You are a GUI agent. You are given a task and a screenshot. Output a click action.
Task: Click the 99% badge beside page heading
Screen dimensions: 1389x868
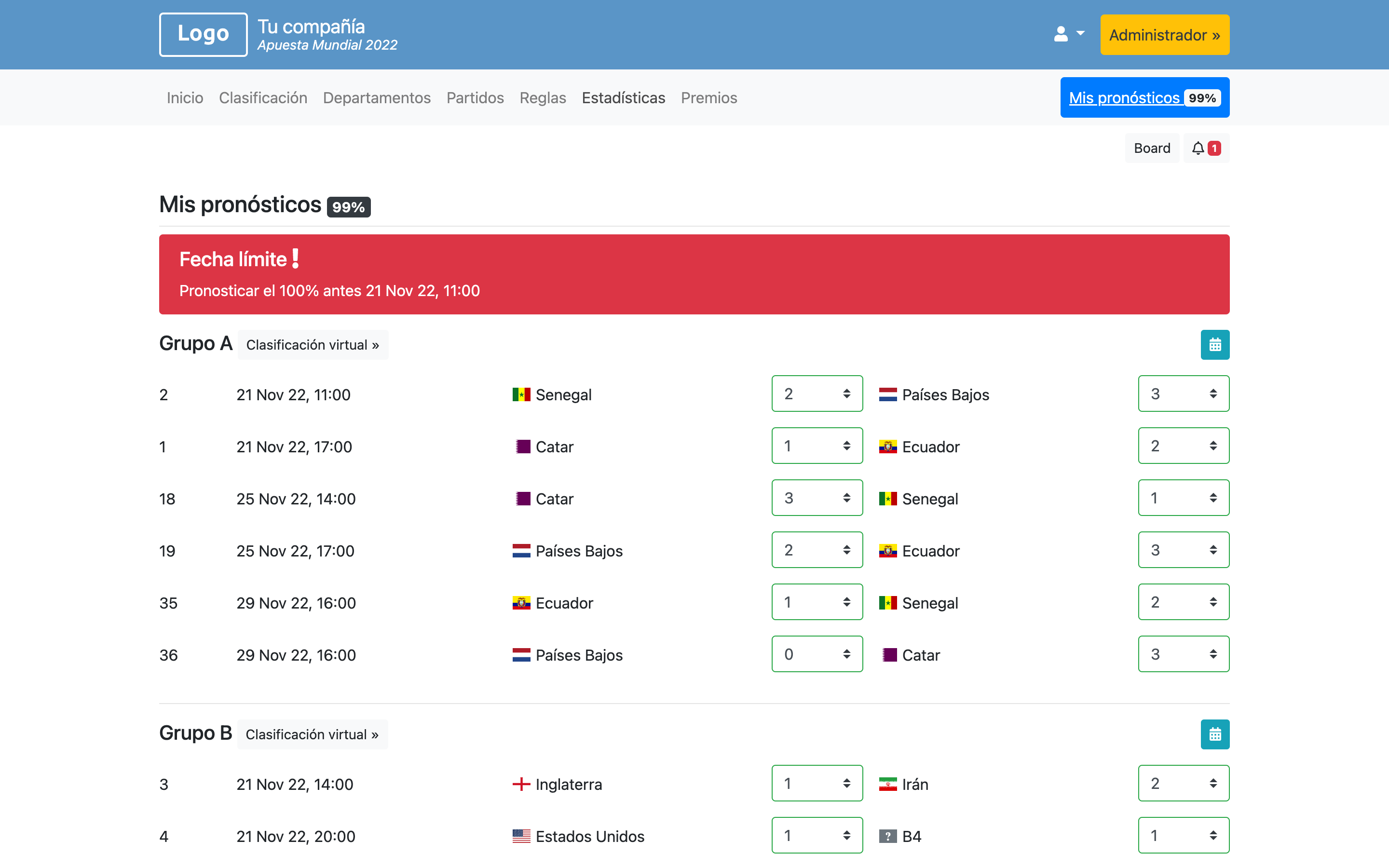[348, 207]
